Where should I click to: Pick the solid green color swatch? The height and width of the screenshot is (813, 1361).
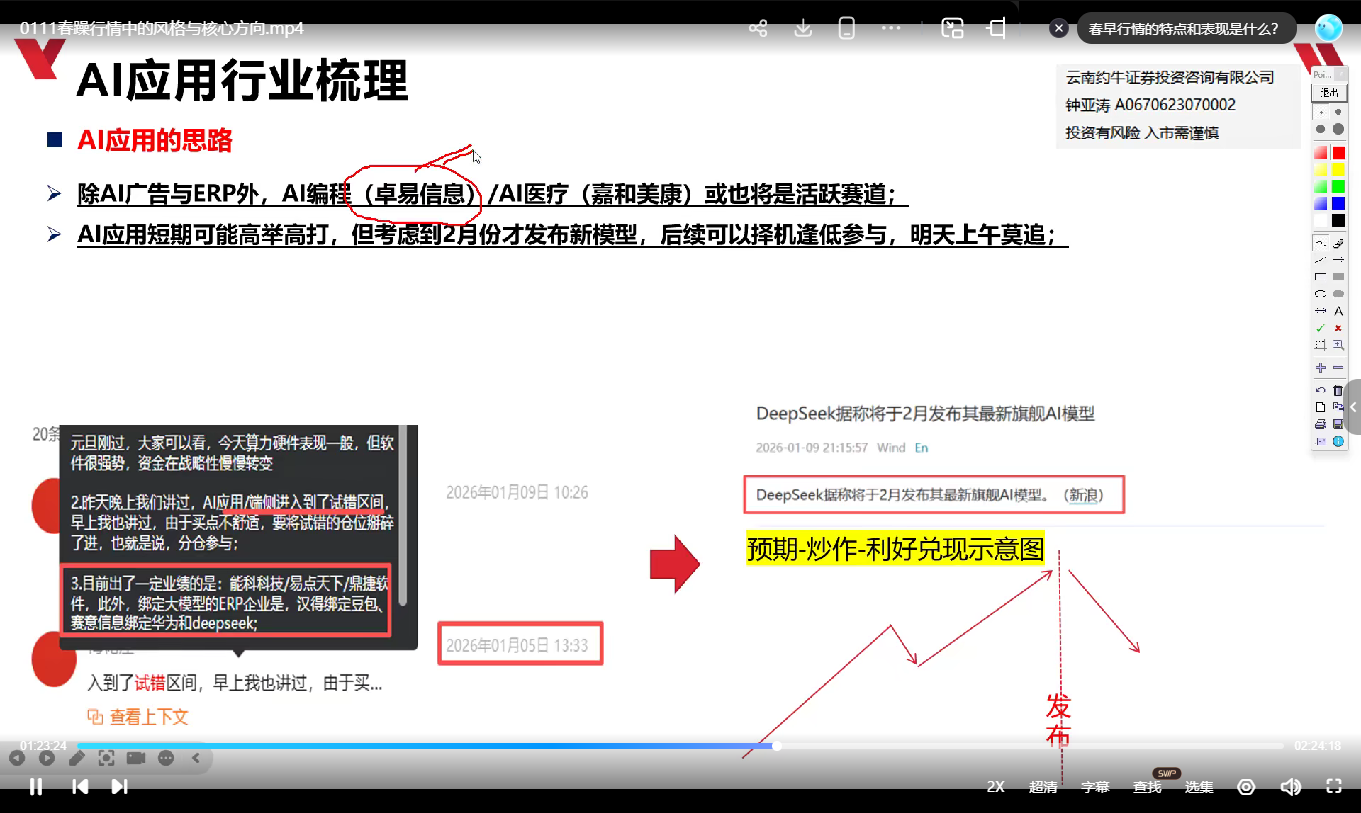pos(1338,187)
